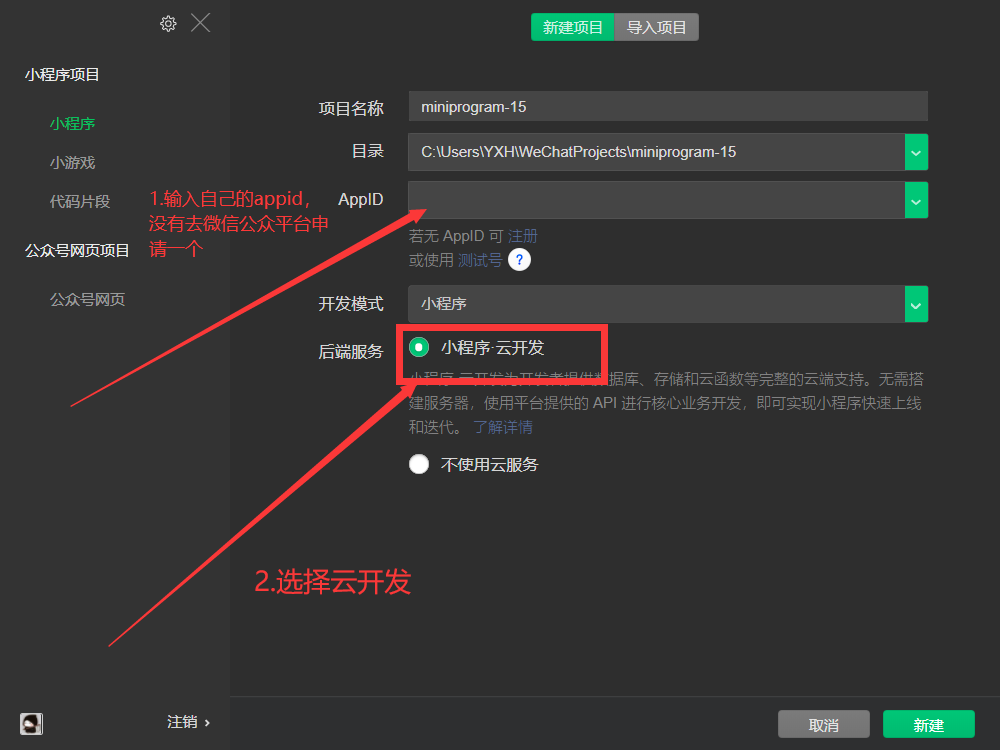Viewport: 1000px width, 750px height.
Task: Click the 新建 create button
Action: pyautogui.click(x=928, y=724)
